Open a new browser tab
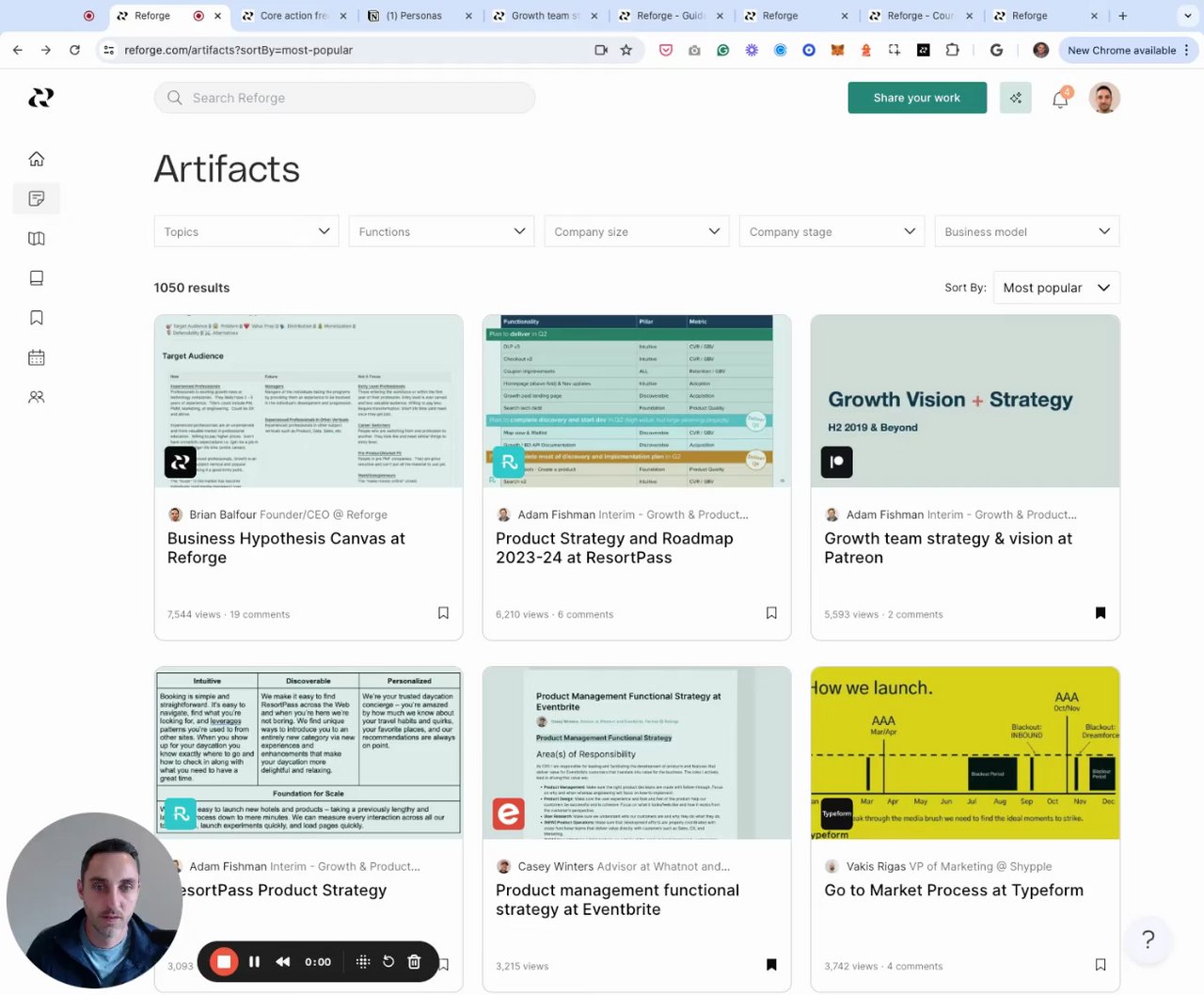Screen dimensions: 1204x995 pyautogui.click(x=1122, y=16)
